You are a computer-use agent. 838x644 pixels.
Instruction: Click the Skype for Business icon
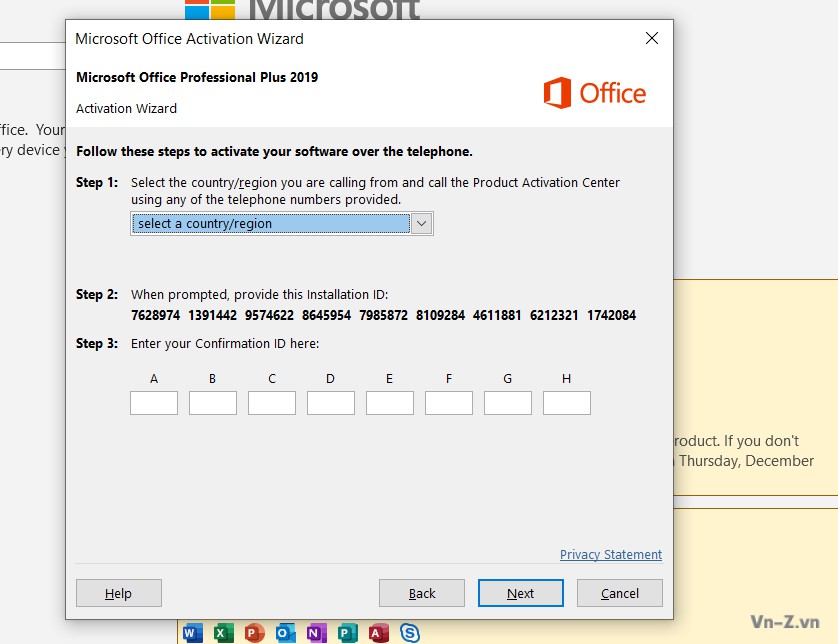pyautogui.click(x=409, y=632)
